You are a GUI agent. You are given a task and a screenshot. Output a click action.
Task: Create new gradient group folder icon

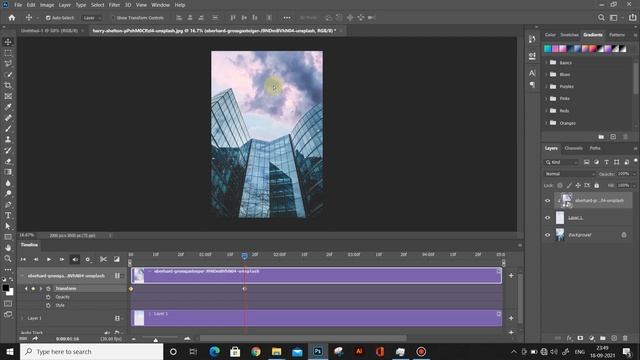pyautogui.click(x=601, y=137)
